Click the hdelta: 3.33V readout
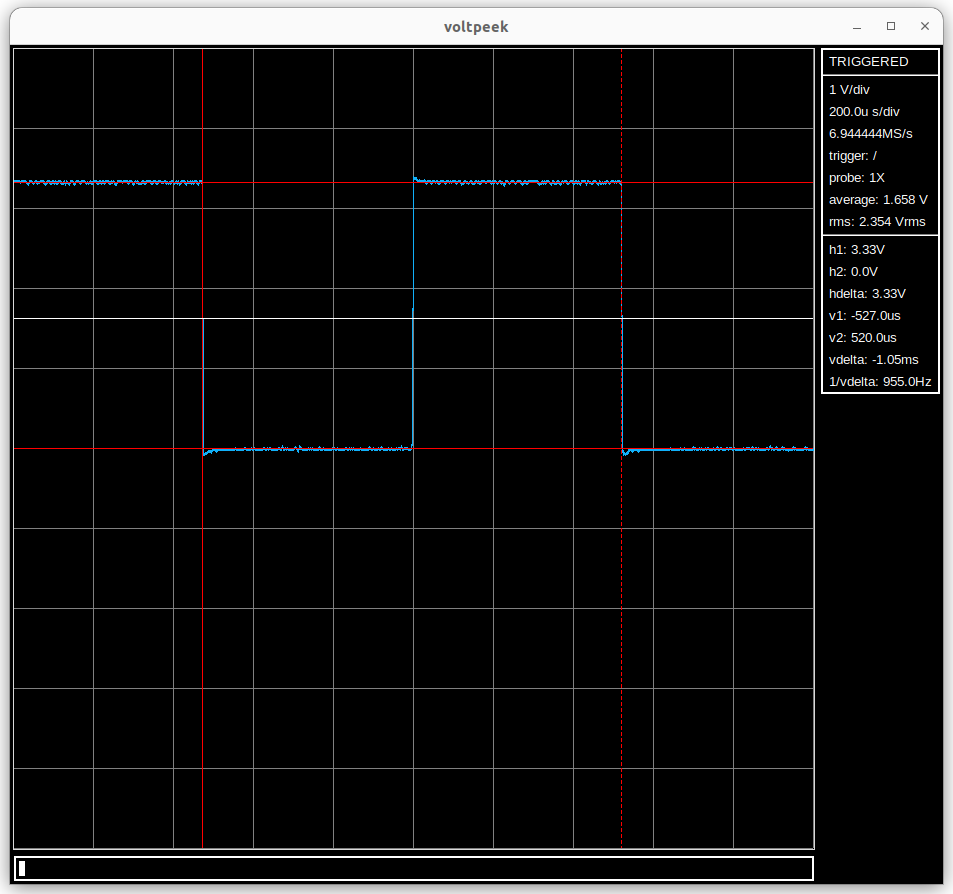953x894 pixels. pos(867,294)
